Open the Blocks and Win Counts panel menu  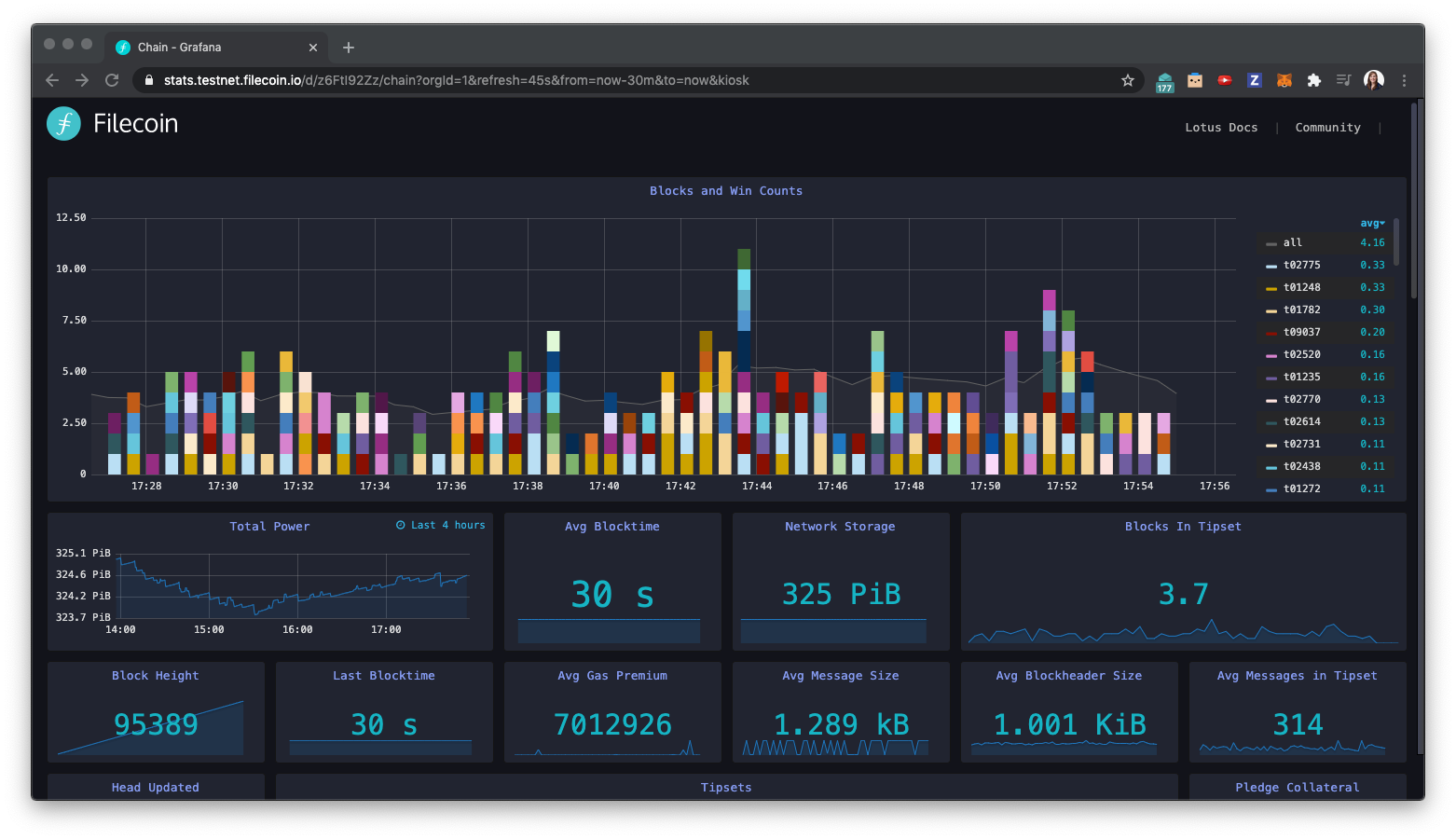pyautogui.click(x=726, y=190)
